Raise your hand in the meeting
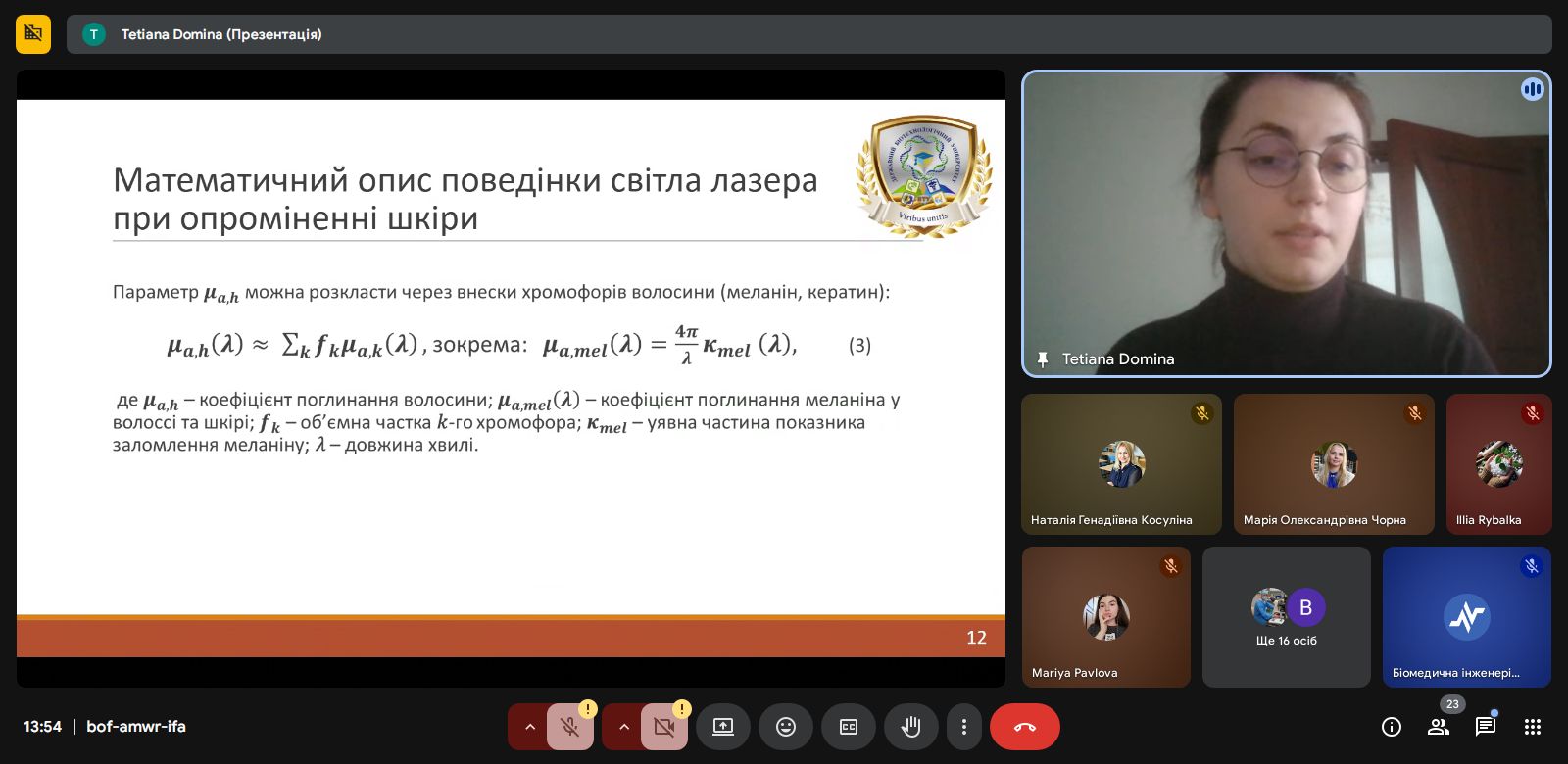The width and height of the screenshot is (1568, 764). click(x=910, y=727)
